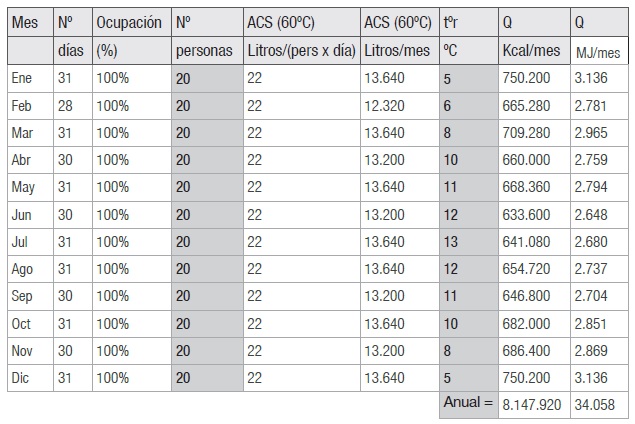This screenshot has height=424, width=635.
Task: Select the Abr row label
Action: 21,160
